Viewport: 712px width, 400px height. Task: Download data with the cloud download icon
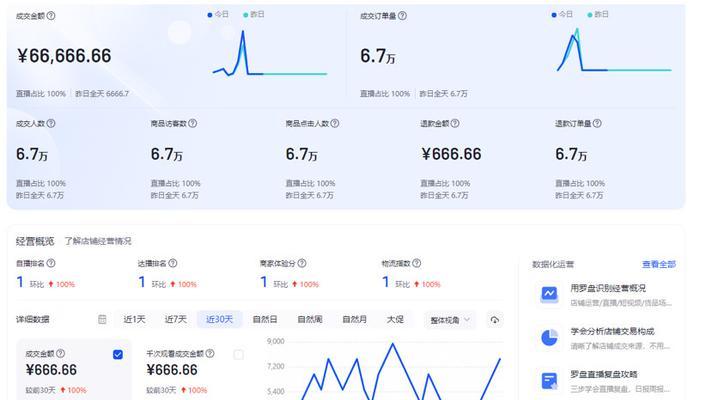[494, 320]
